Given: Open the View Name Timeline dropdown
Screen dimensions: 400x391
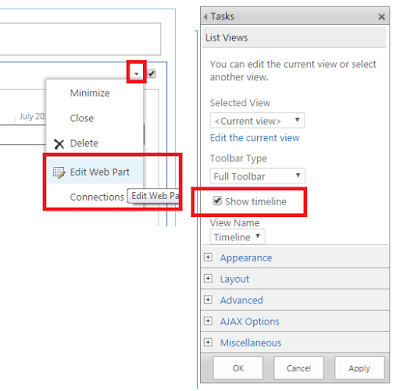Looking at the screenshot, I should pos(237,237).
